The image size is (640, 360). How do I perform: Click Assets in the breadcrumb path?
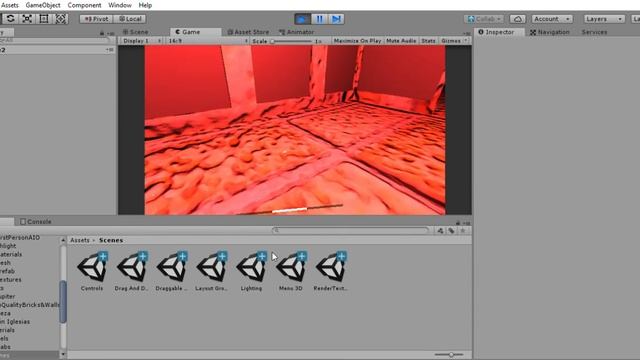point(80,240)
